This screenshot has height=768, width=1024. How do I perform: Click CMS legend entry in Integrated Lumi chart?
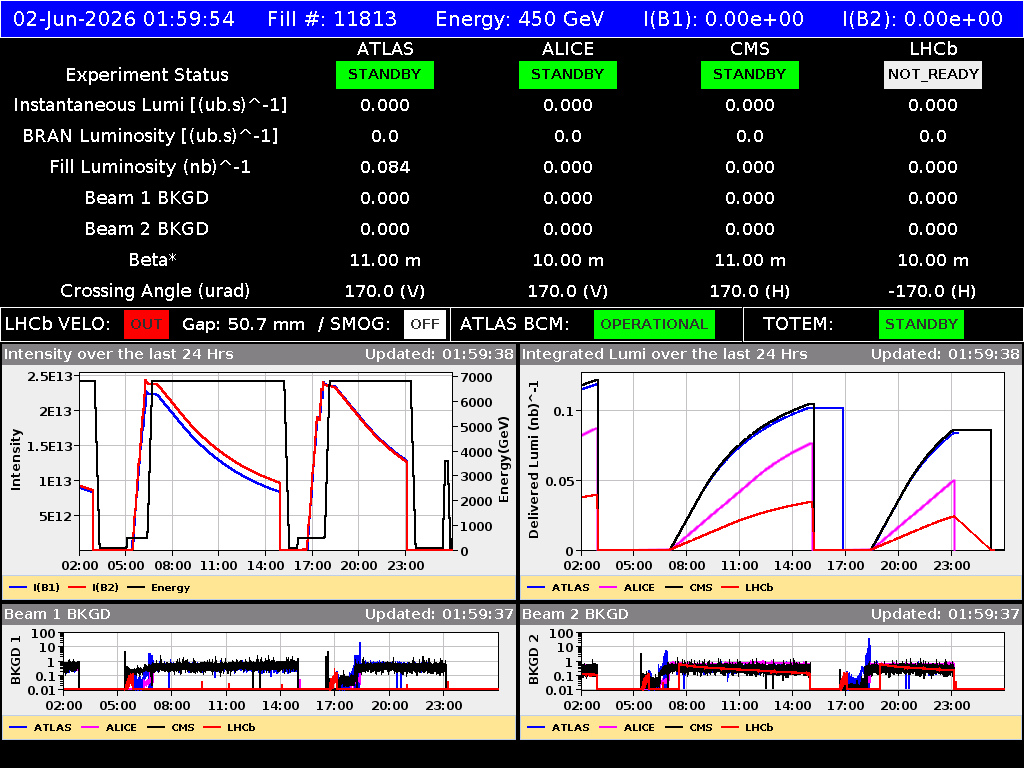(x=689, y=588)
